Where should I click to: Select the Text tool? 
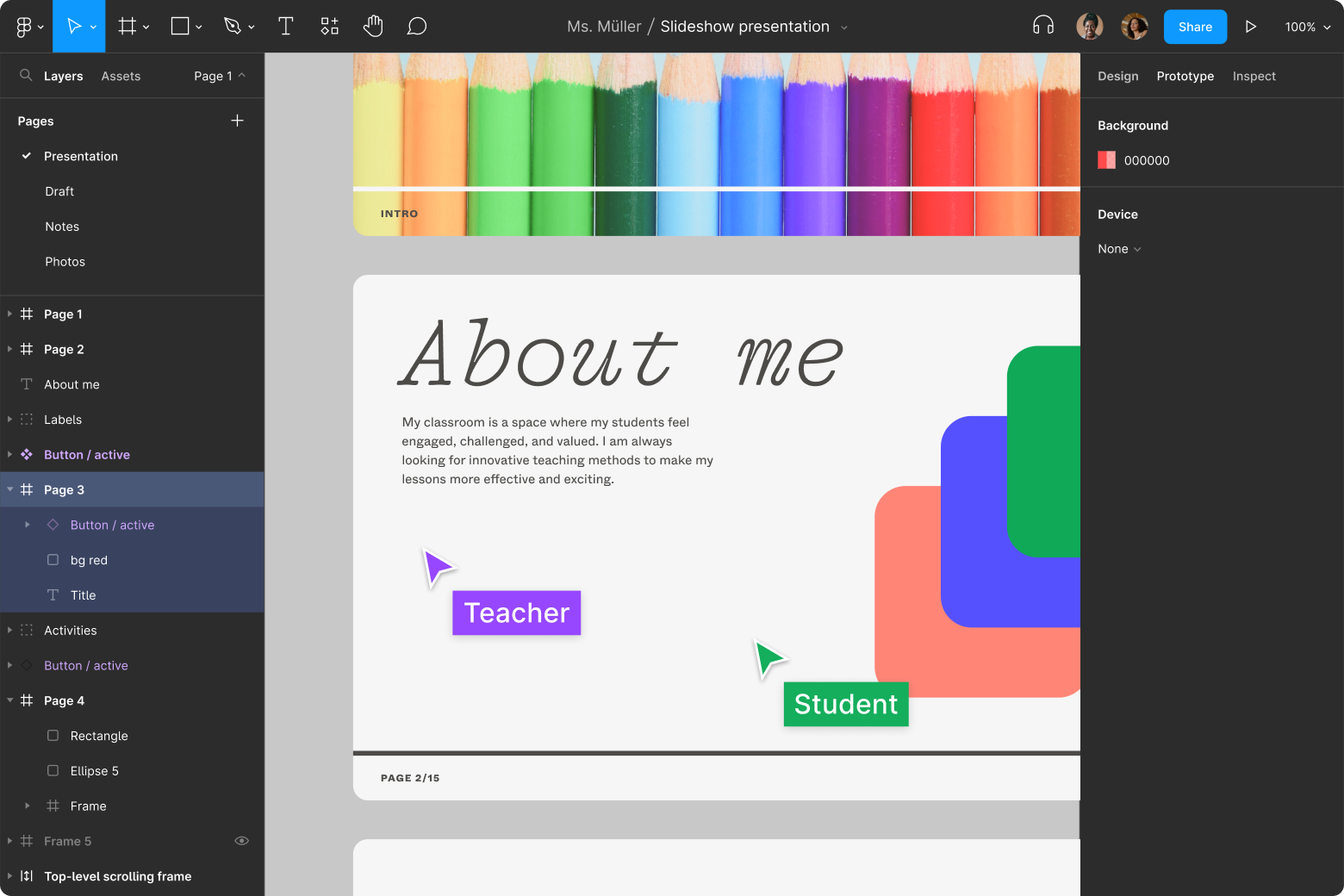click(x=285, y=26)
